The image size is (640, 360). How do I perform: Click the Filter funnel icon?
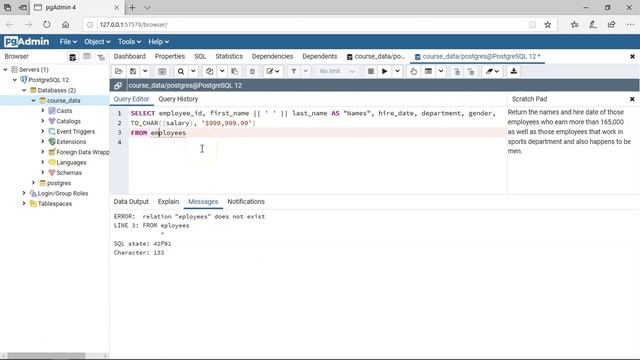click(293, 71)
